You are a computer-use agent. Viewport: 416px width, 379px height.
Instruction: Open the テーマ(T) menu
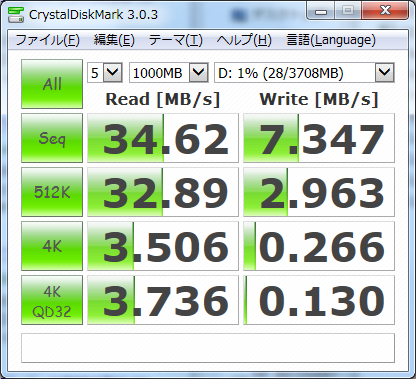(x=176, y=40)
